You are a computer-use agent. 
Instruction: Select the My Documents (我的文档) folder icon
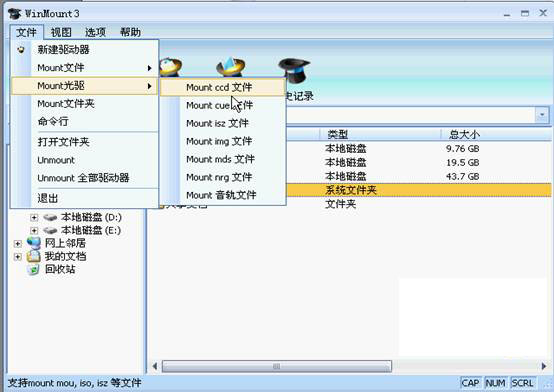(x=34, y=256)
